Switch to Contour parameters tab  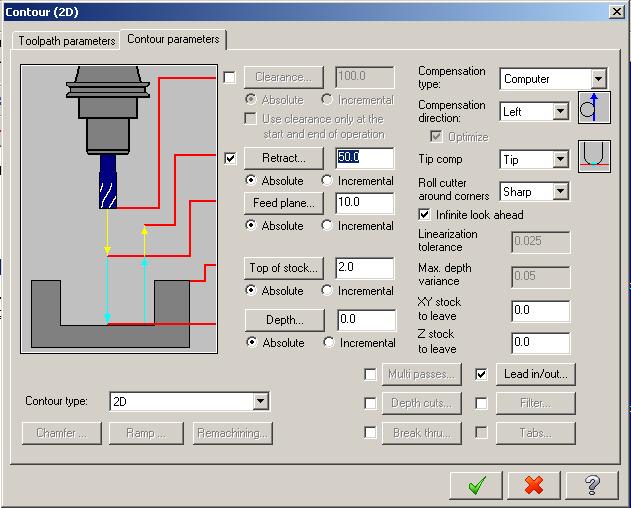coord(173,39)
